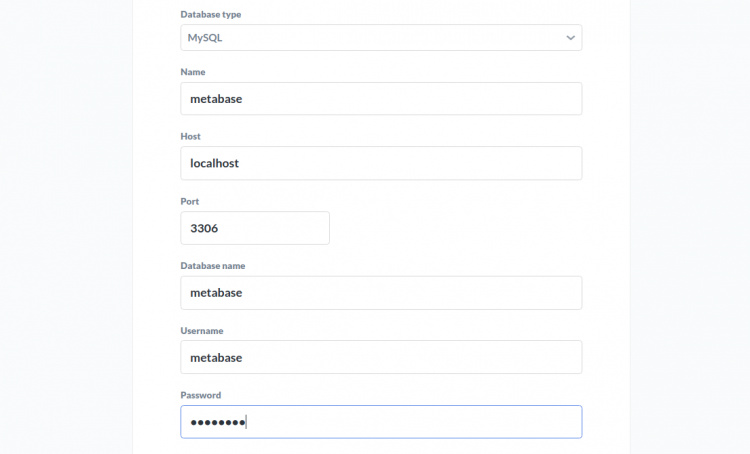750x454 pixels.
Task: Select the Port field with 3306
Action: (x=255, y=228)
